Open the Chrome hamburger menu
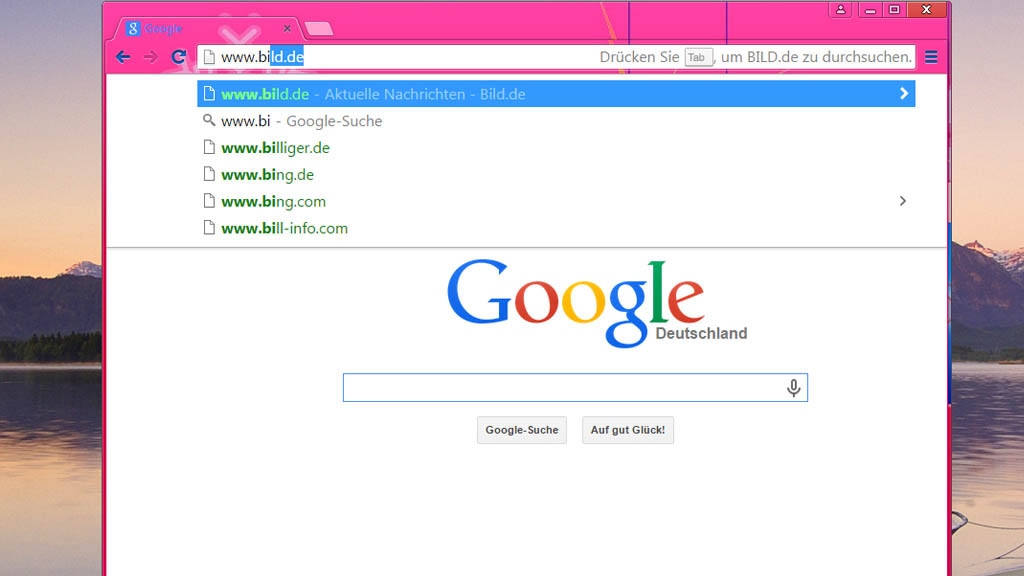The height and width of the screenshot is (576, 1024). tap(931, 57)
